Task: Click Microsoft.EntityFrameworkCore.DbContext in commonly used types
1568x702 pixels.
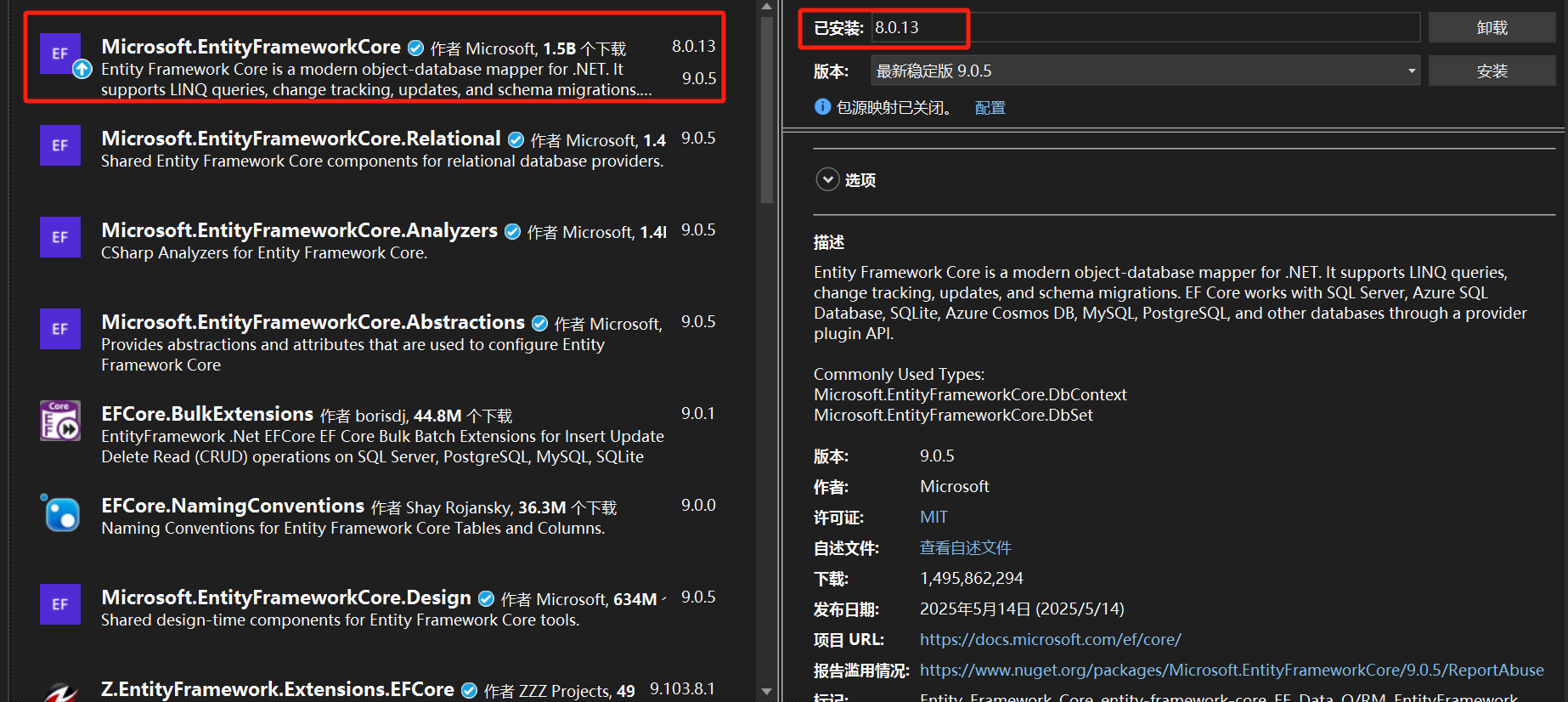Action: (x=970, y=394)
